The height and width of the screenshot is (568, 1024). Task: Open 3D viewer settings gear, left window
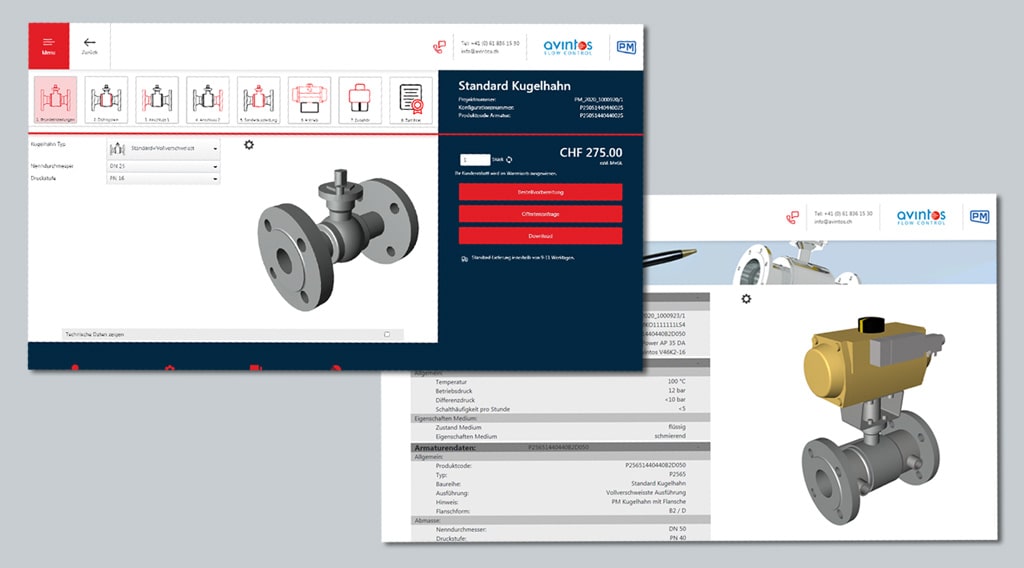[x=249, y=145]
